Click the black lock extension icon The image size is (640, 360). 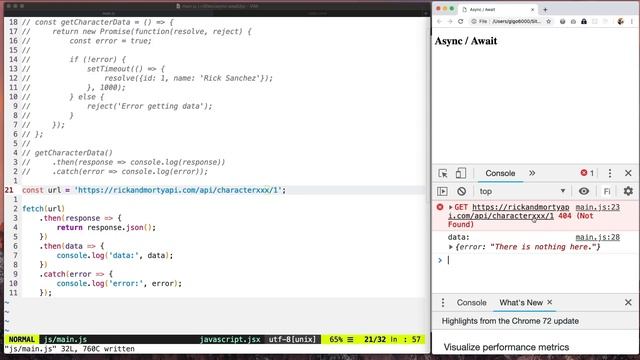click(x=584, y=21)
